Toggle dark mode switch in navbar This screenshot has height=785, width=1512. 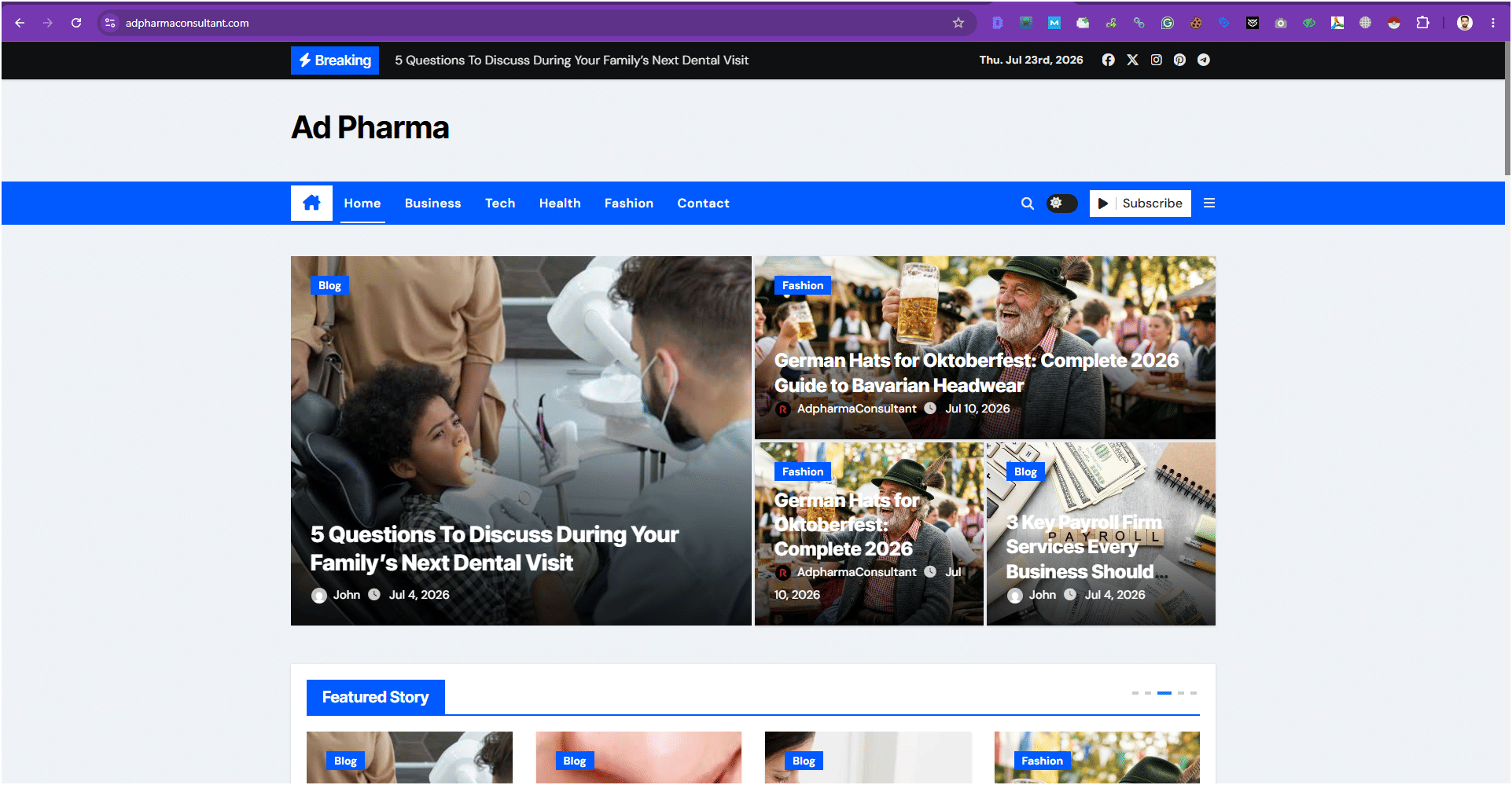[1061, 203]
